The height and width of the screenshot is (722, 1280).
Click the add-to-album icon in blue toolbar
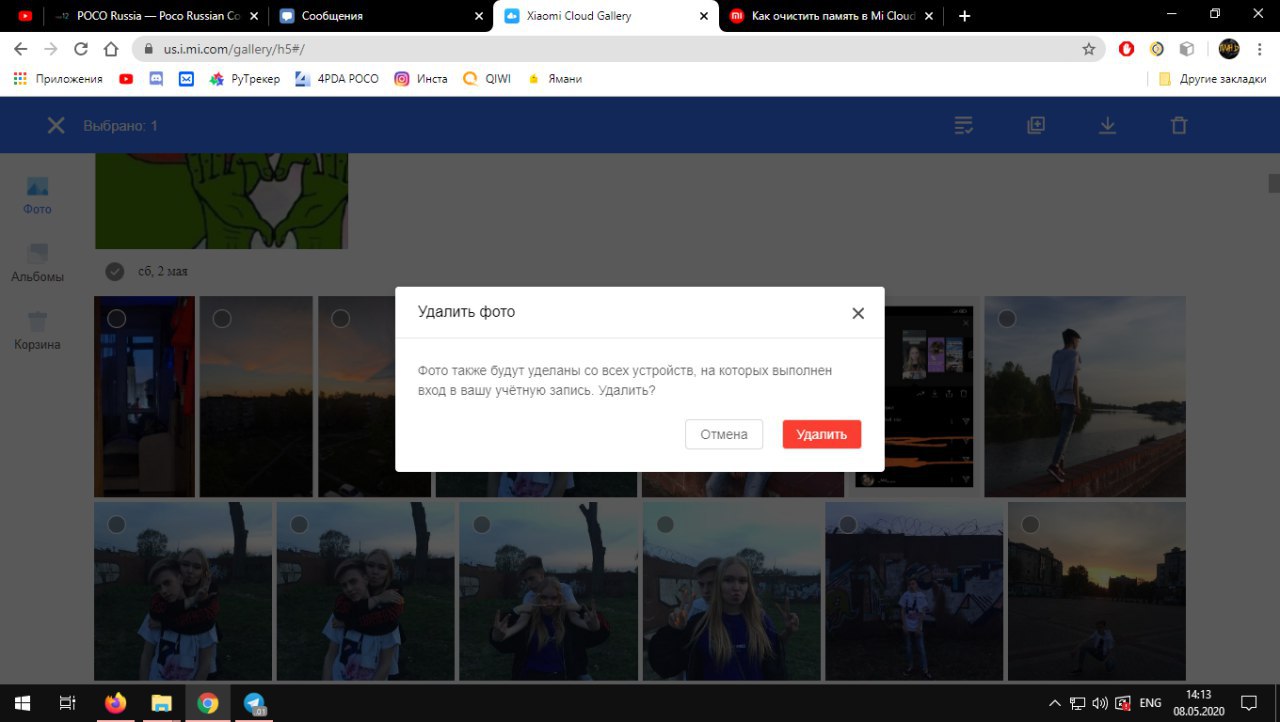[x=1036, y=125]
